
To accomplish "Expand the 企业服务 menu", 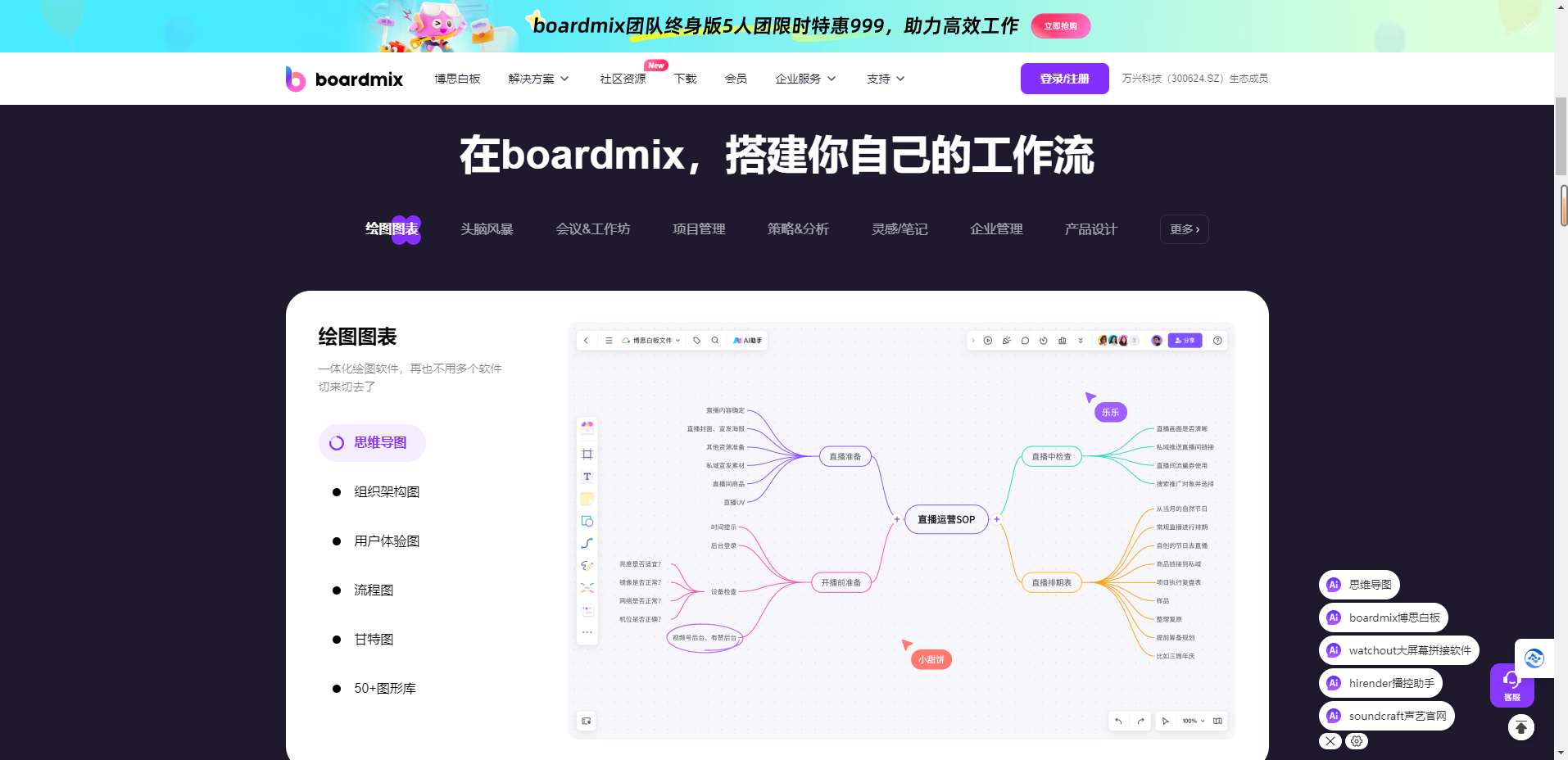I will 804,78.
